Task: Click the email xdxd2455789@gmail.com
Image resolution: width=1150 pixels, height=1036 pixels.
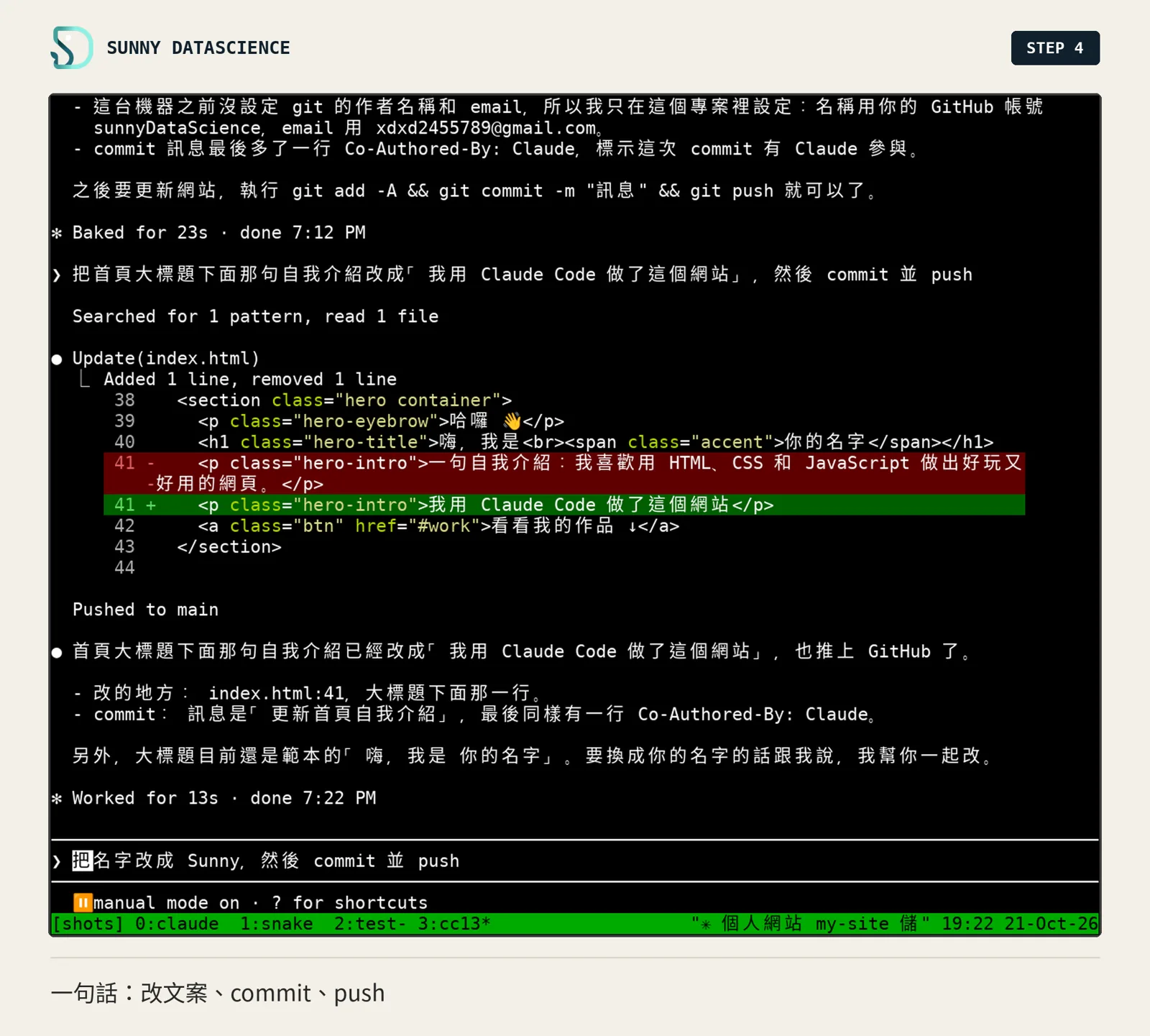Action: (486, 128)
